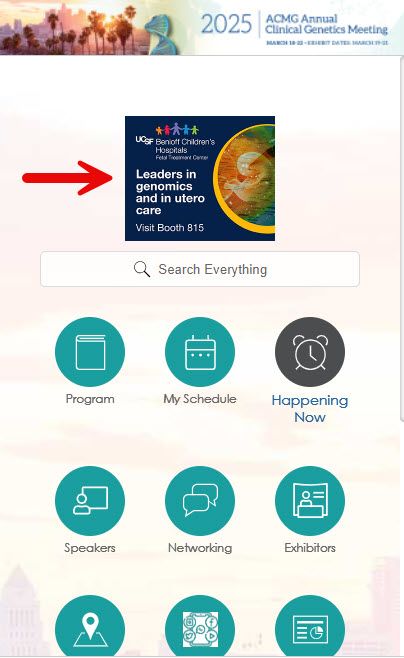Select the Networking text label
This screenshot has height=658, width=404.
point(200,548)
